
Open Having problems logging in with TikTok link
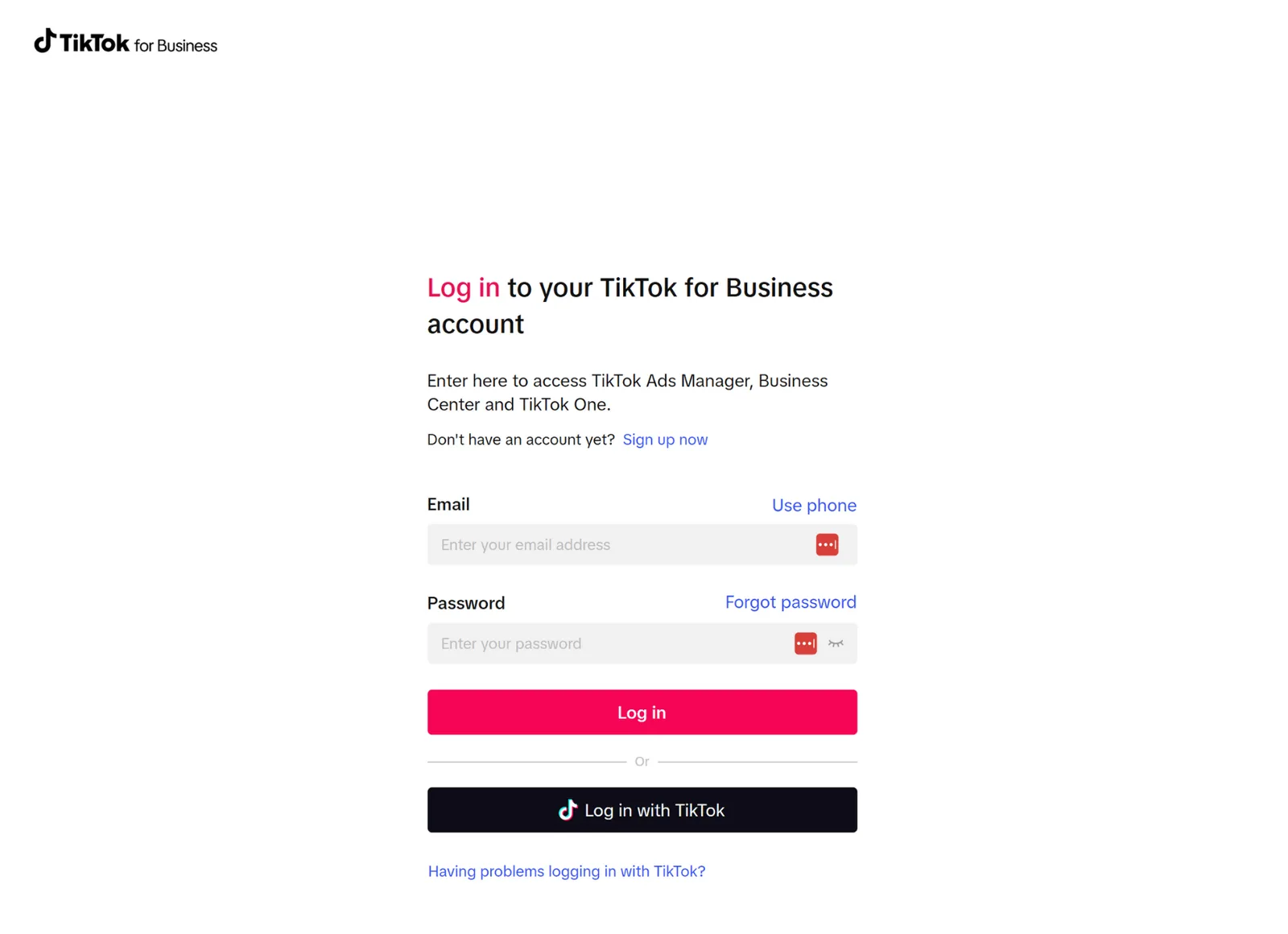(567, 871)
